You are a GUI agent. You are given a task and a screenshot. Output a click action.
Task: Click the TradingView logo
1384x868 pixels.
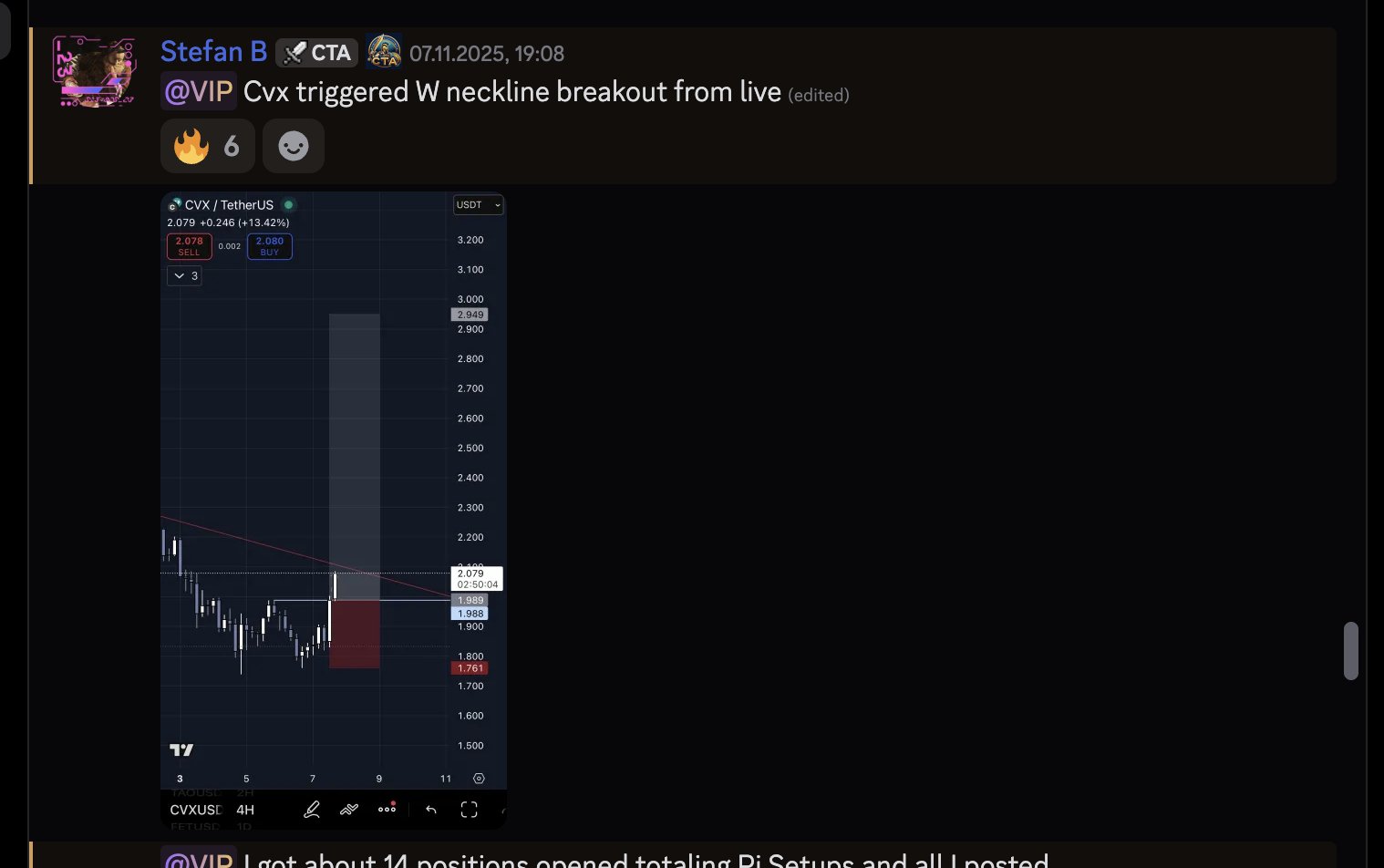click(181, 749)
